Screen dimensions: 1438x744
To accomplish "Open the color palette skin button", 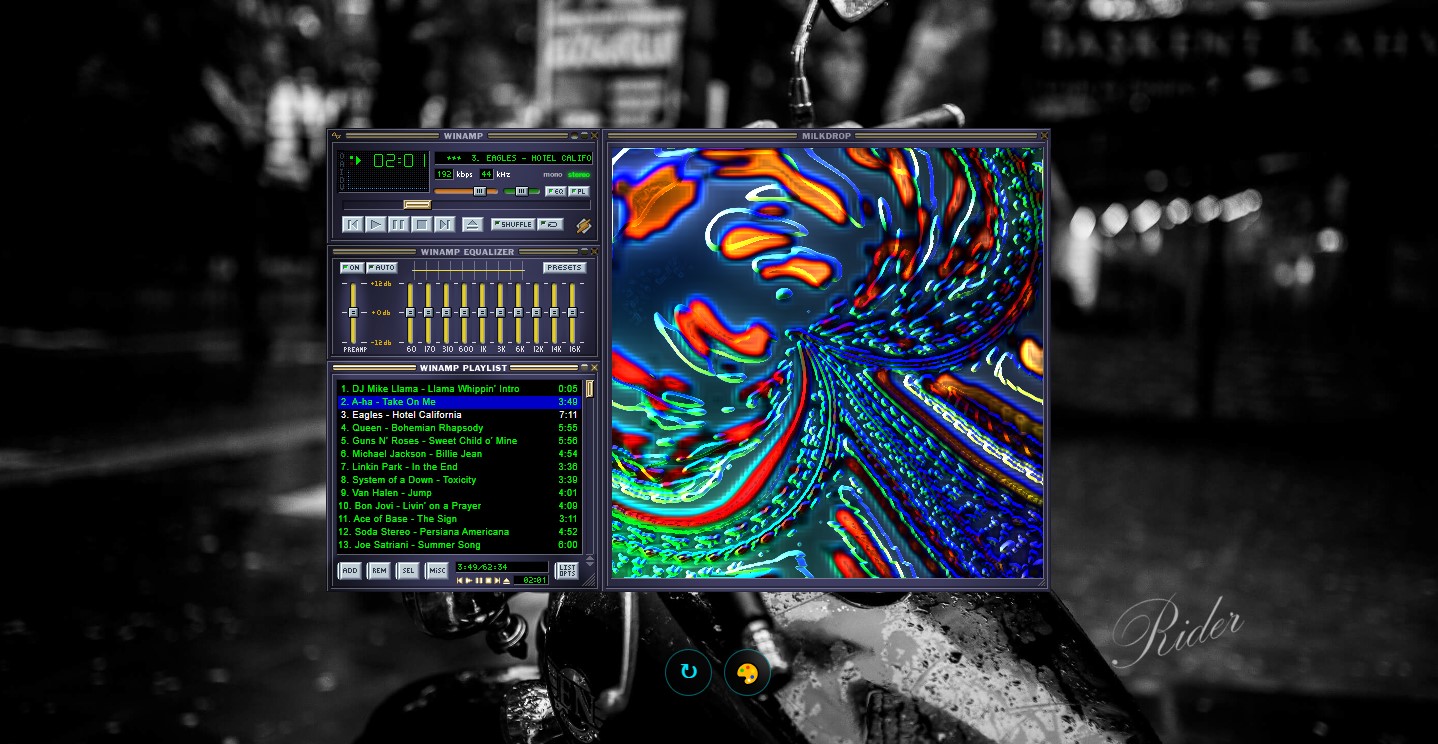I will point(747,672).
